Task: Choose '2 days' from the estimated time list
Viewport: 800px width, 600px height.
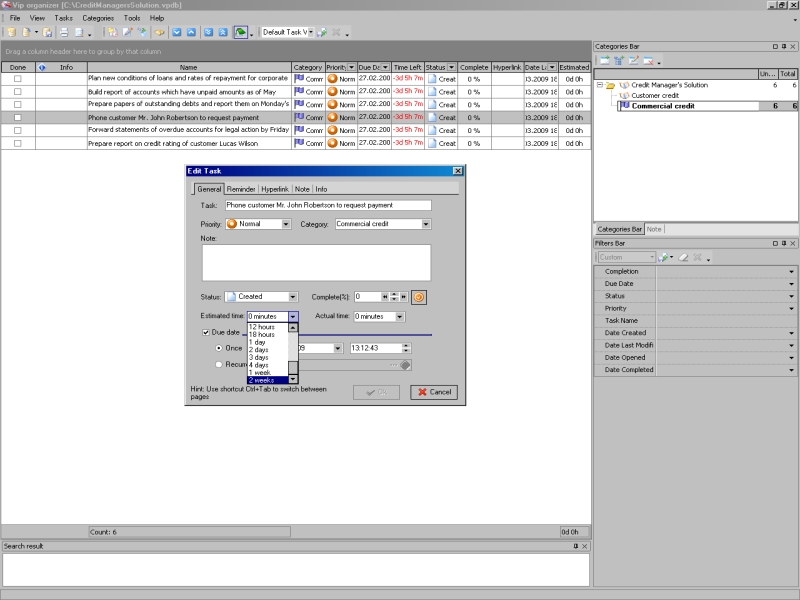Action: [258, 349]
